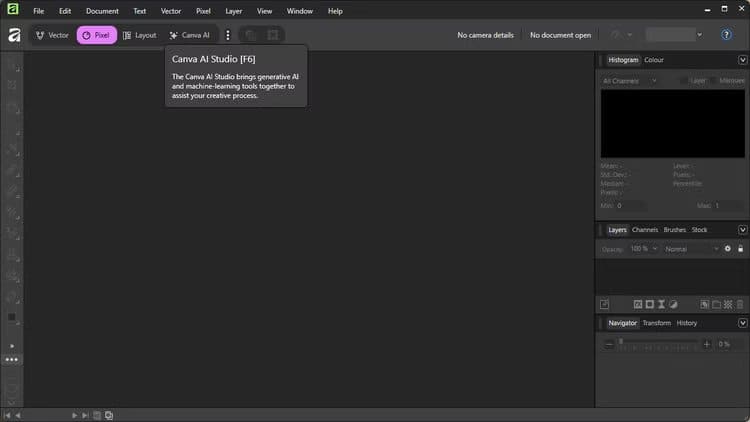Click the half-circle adjustments icon
The width and height of the screenshot is (750, 422).
673,304
